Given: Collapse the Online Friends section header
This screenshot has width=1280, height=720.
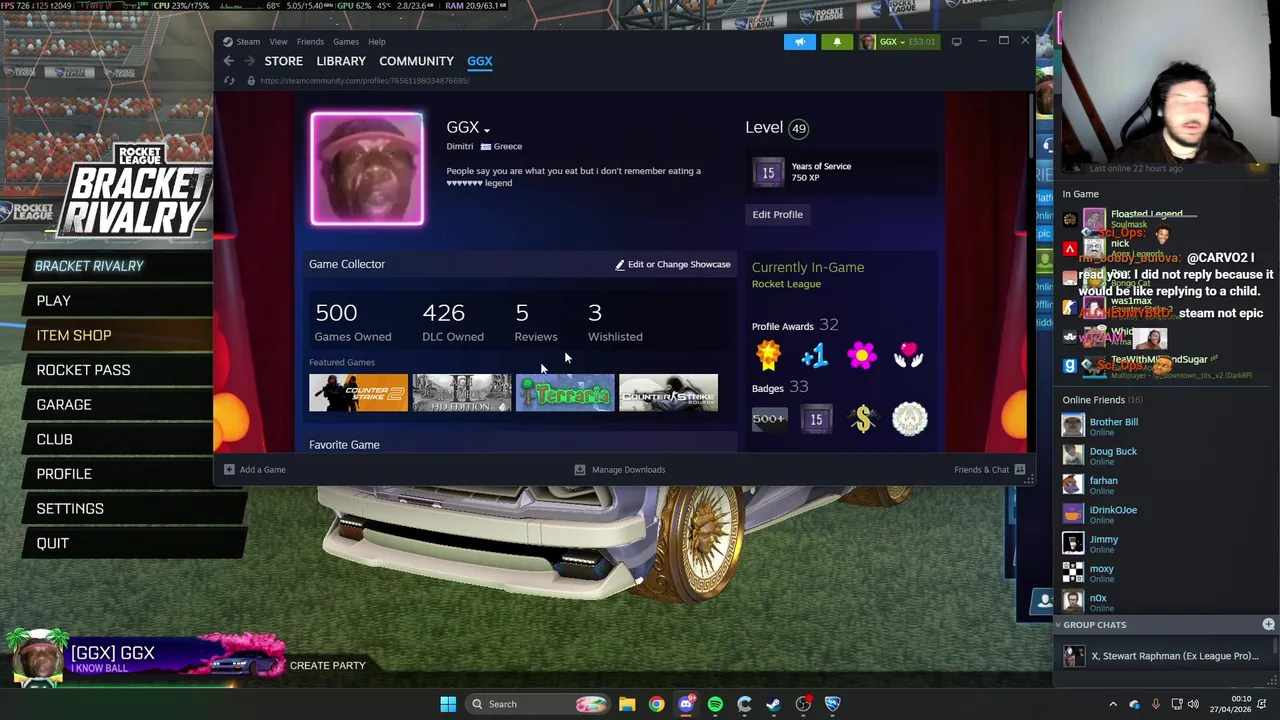Looking at the screenshot, I should [1102, 400].
